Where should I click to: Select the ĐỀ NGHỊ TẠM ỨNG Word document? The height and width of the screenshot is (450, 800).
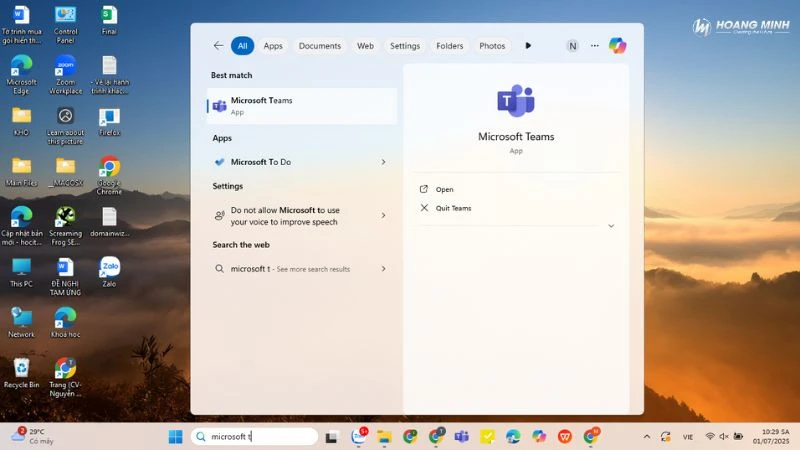click(65, 277)
